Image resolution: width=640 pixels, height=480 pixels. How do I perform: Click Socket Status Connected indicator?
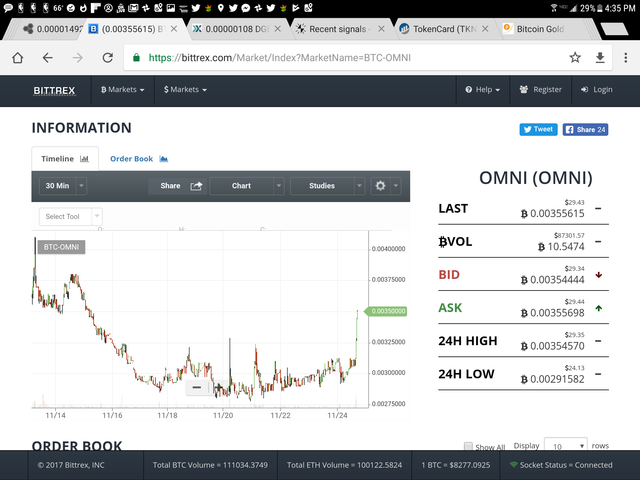point(561,465)
